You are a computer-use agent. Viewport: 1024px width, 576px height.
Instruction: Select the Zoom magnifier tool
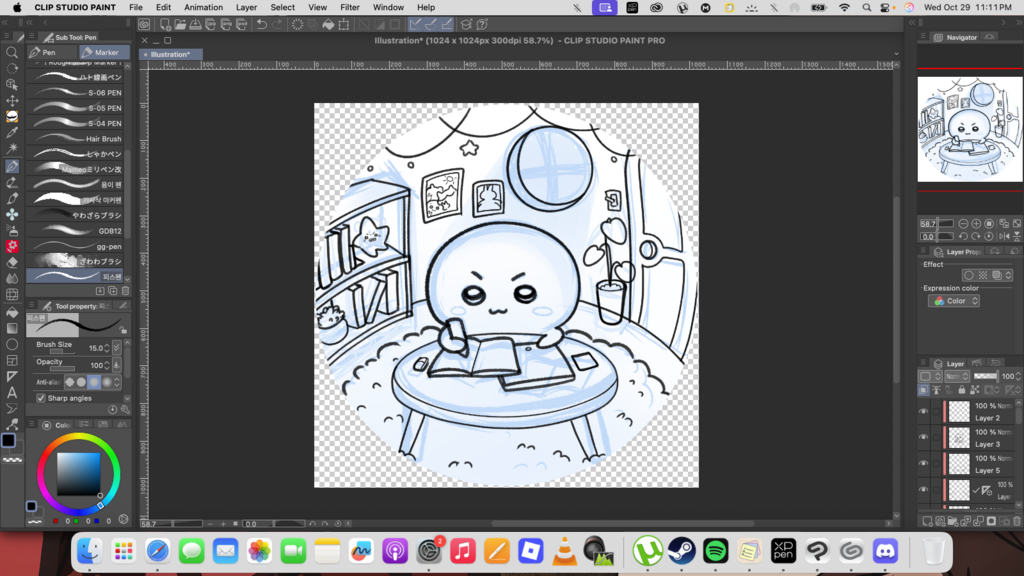[x=12, y=52]
